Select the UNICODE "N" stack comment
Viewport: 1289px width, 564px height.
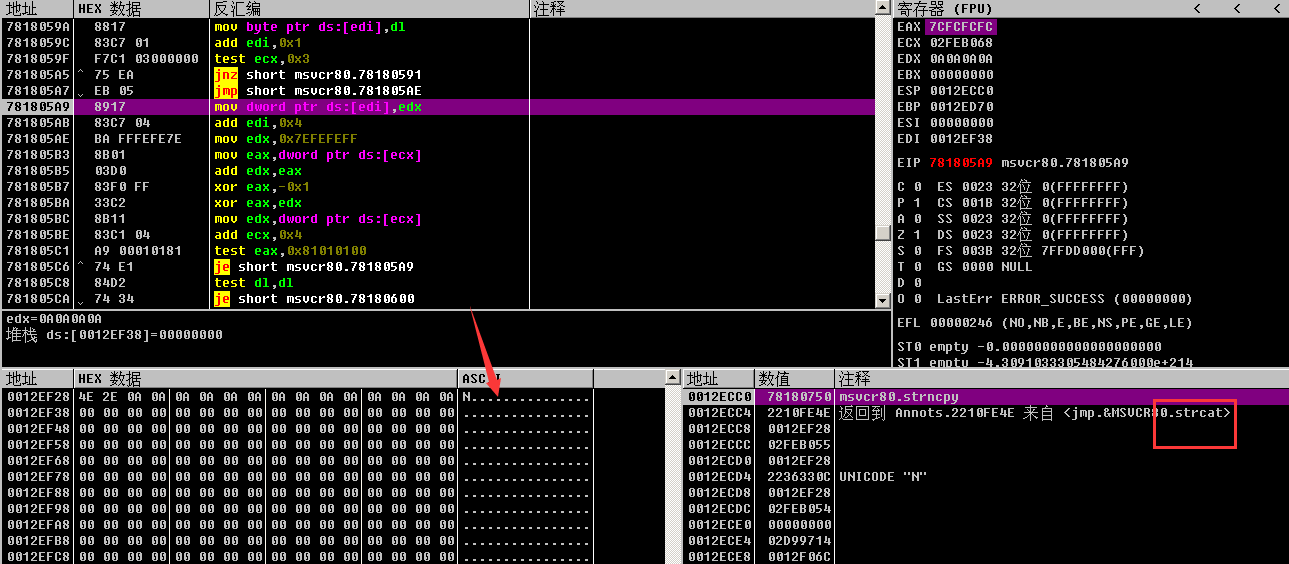coord(883,477)
